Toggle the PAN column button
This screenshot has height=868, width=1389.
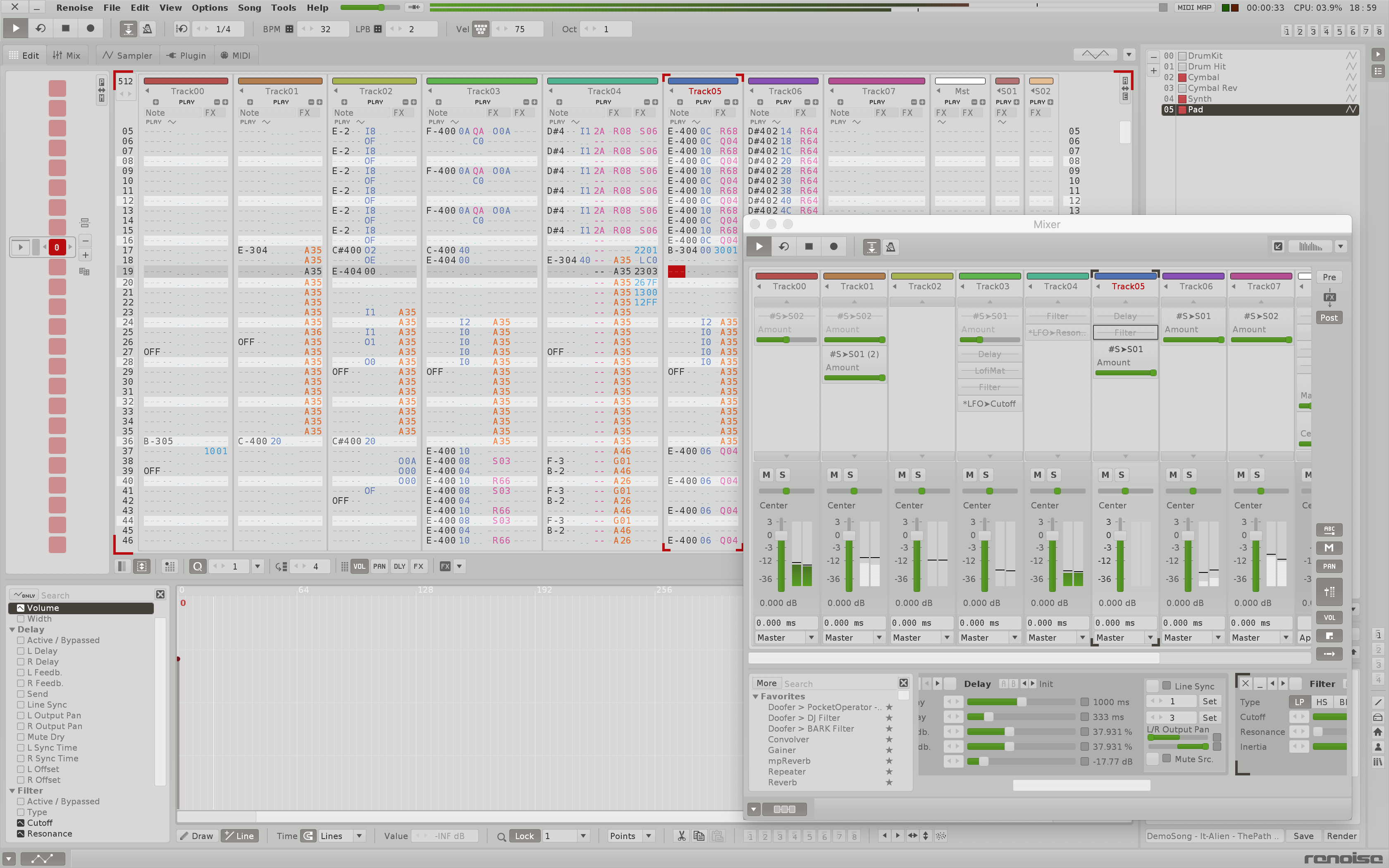[x=379, y=566]
